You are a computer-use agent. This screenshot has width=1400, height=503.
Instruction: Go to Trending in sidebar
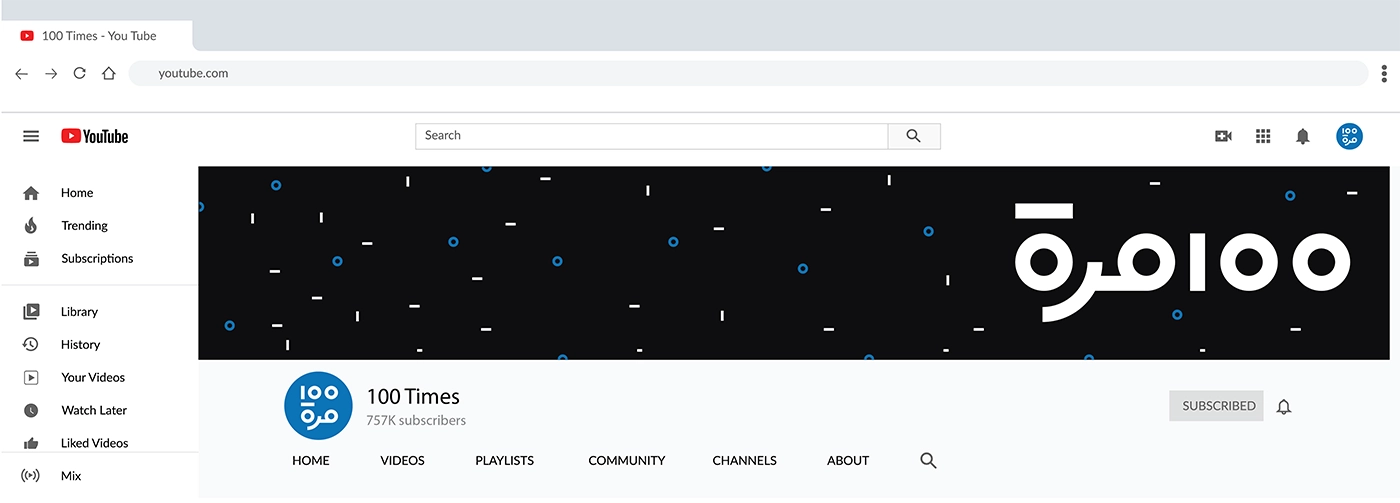pos(84,226)
